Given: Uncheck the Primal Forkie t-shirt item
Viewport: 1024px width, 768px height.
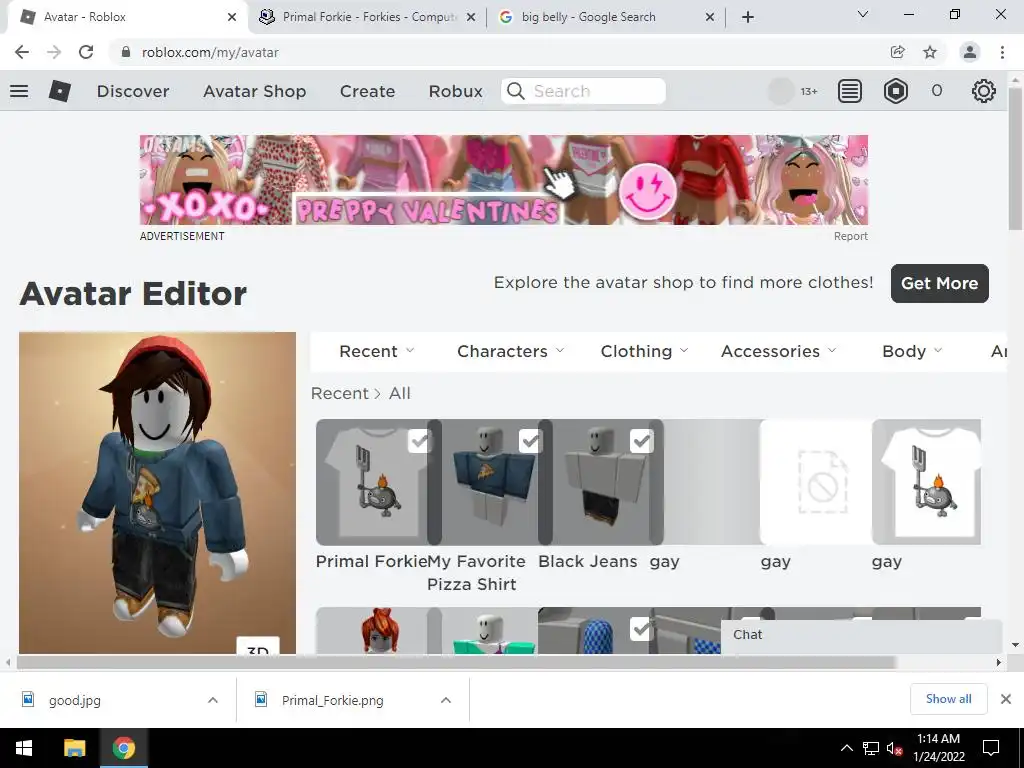Looking at the screenshot, I should pos(419,441).
